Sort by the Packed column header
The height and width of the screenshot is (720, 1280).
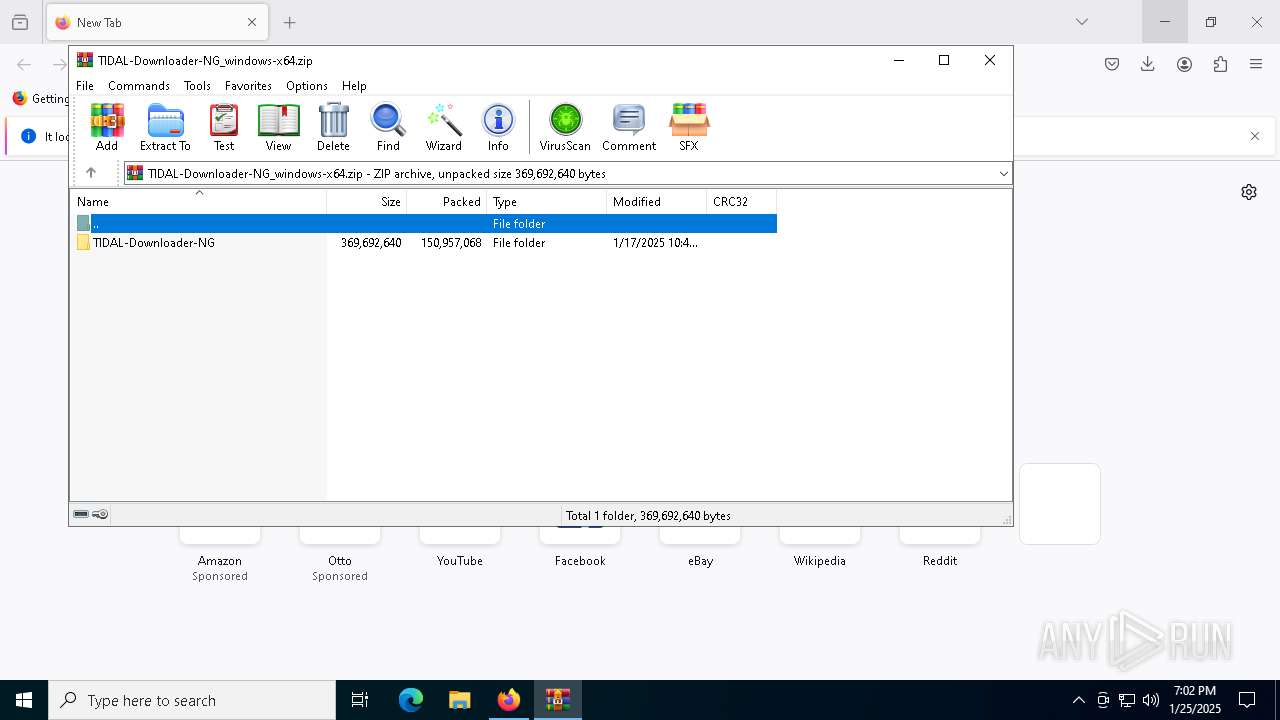click(x=447, y=201)
